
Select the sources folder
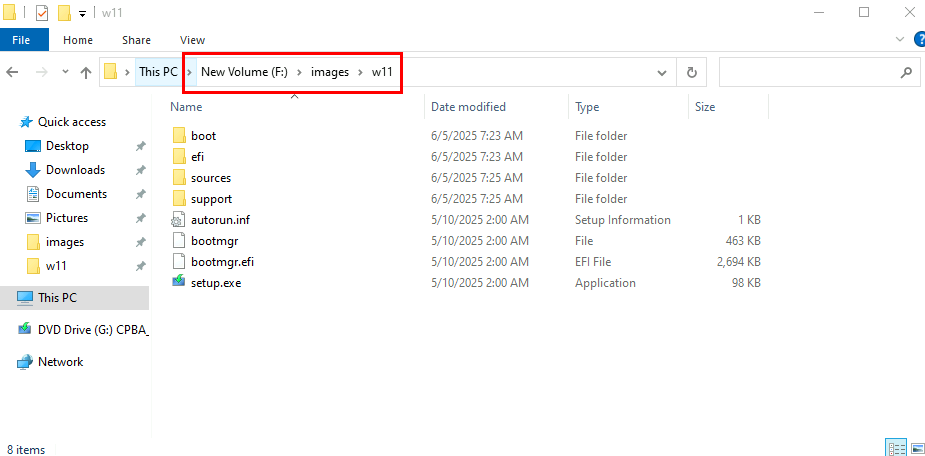(211, 178)
